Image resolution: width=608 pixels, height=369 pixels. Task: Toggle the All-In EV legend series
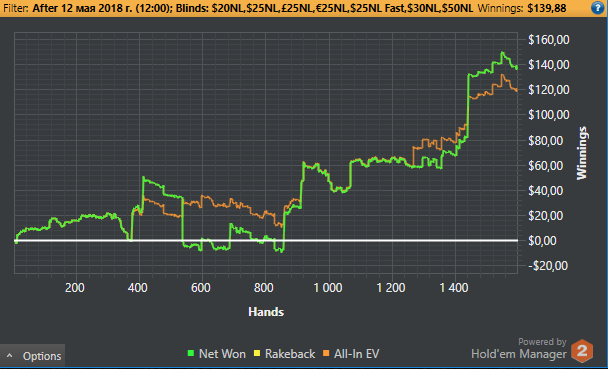tap(351, 354)
